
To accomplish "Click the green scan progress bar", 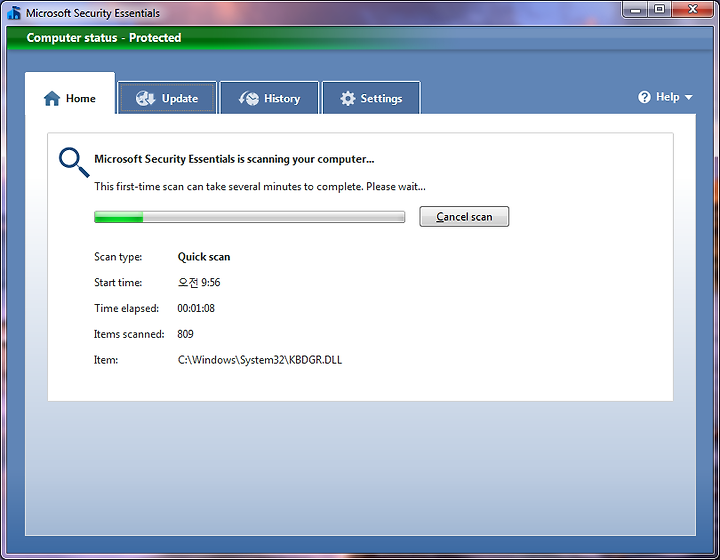I will pos(249,217).
